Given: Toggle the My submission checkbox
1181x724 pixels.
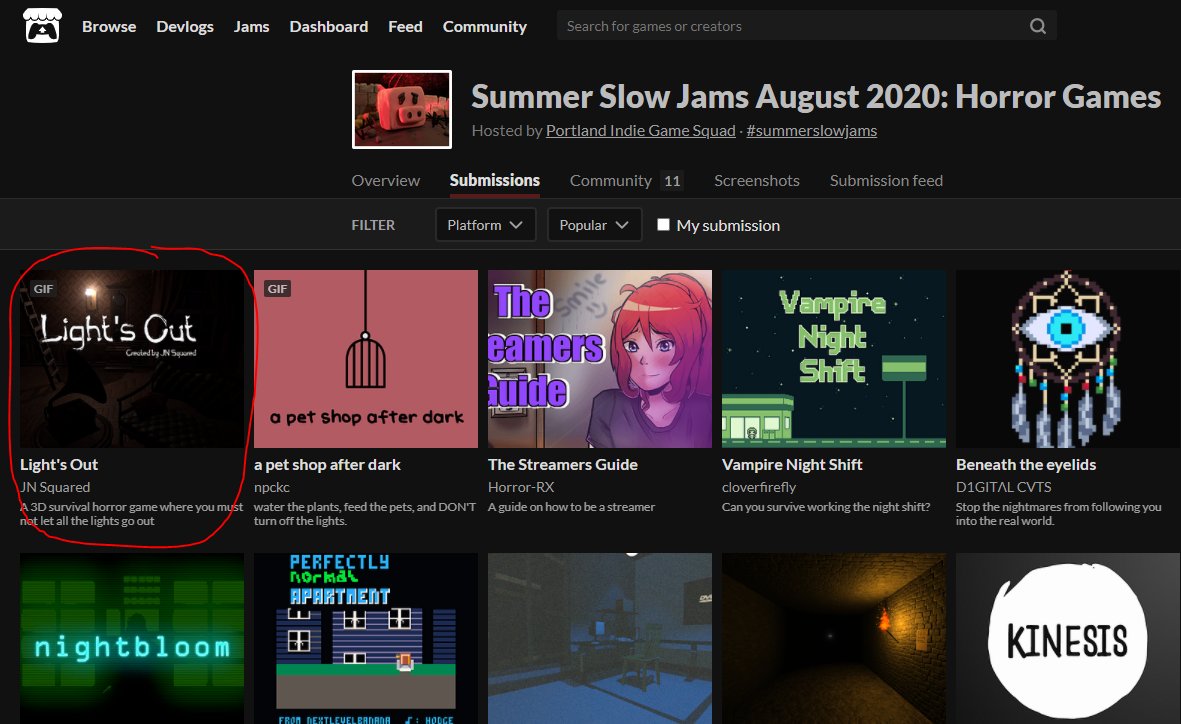Looking at the screenshot, I should click(663, 225).
